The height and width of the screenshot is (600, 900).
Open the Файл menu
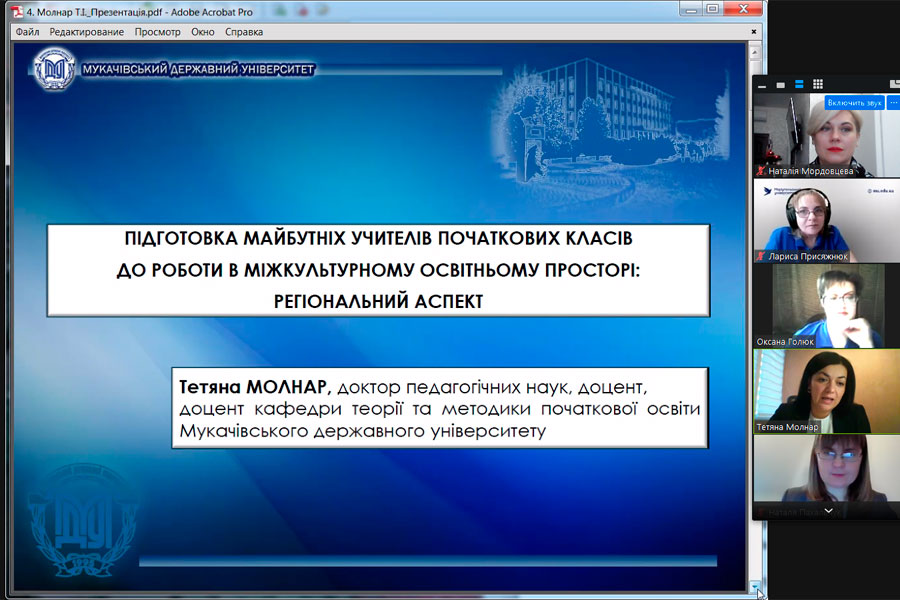coord(27,32)
